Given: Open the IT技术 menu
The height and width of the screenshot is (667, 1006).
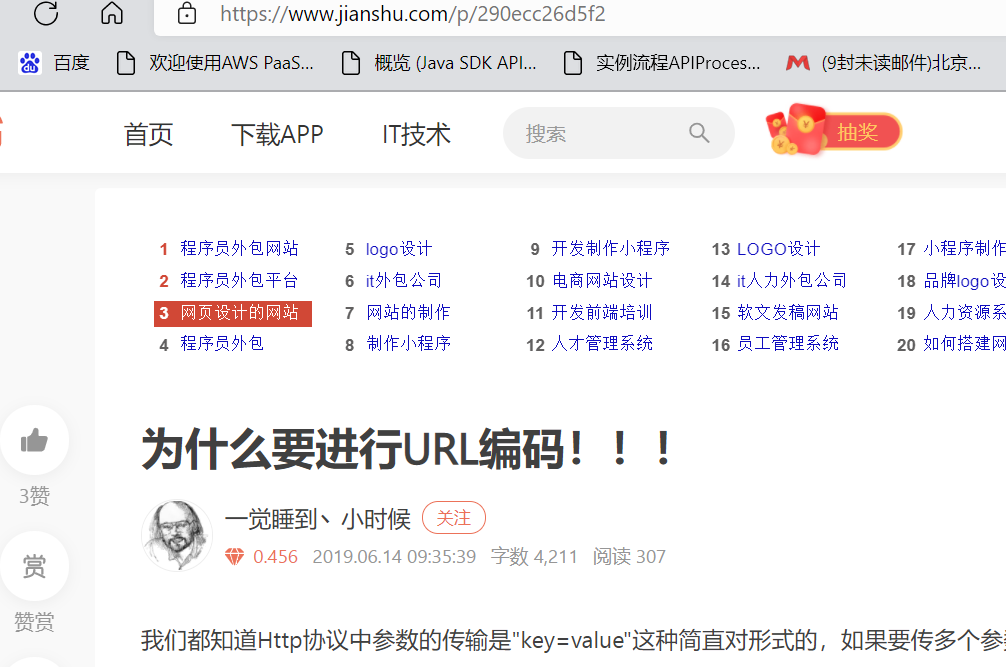Looking at the screenshot, I should click(416, 133).
